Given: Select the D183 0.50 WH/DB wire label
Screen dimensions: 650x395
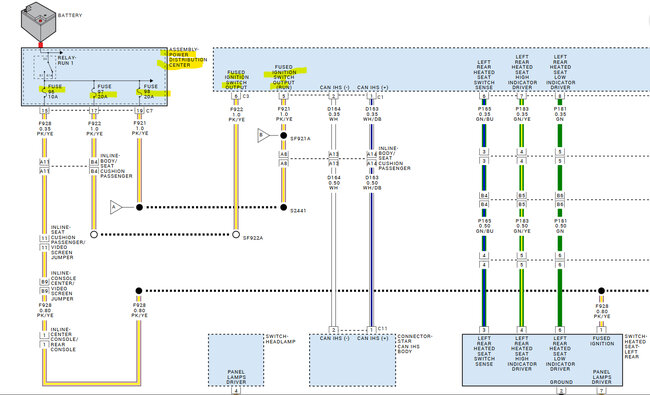Looking at the screenshot, I should click(x=372, y=183).
